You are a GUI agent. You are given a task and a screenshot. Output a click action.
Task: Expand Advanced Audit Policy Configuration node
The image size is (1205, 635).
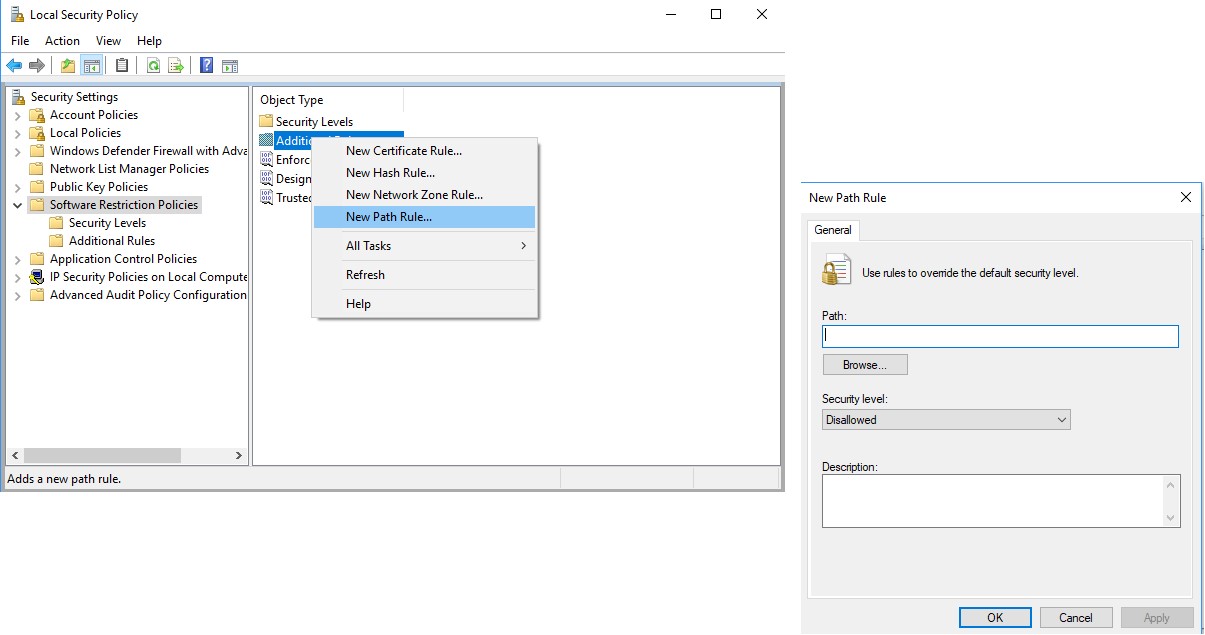(x=17, y=295)
